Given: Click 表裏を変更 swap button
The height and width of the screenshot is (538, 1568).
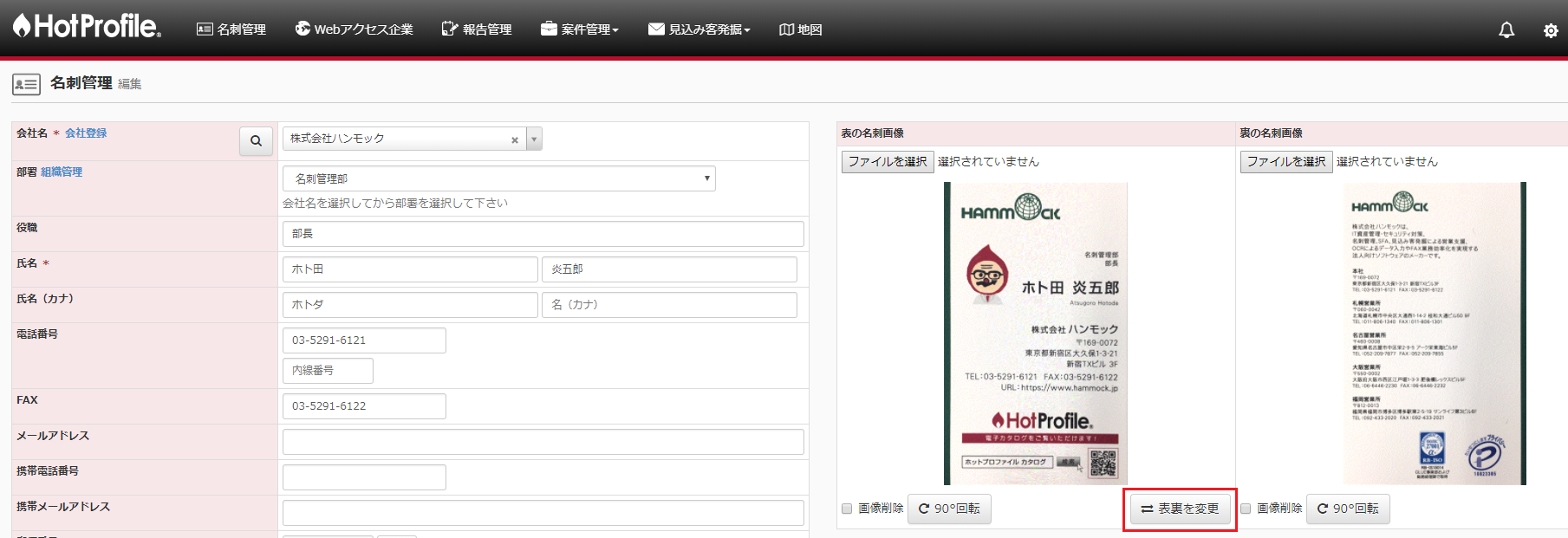Looking at the screenshot, I should tap(1180, 509).
